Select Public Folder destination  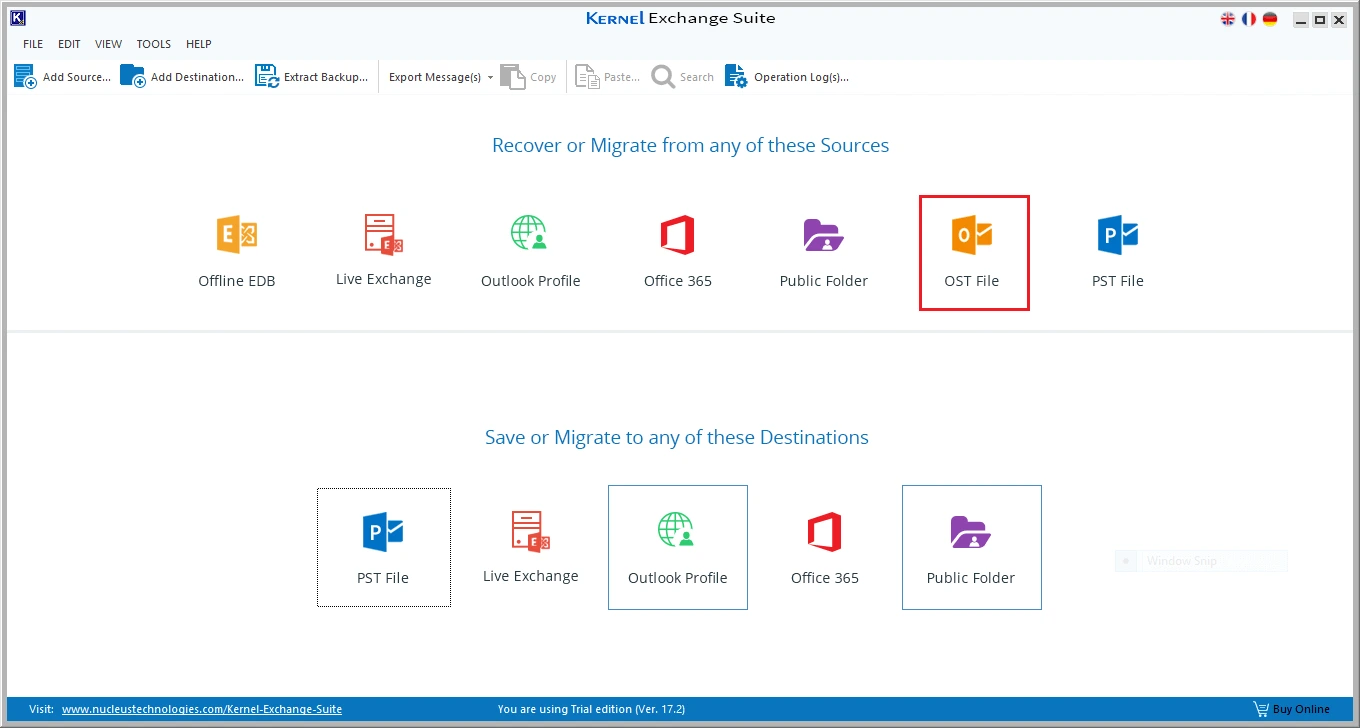tap(971, 547)
